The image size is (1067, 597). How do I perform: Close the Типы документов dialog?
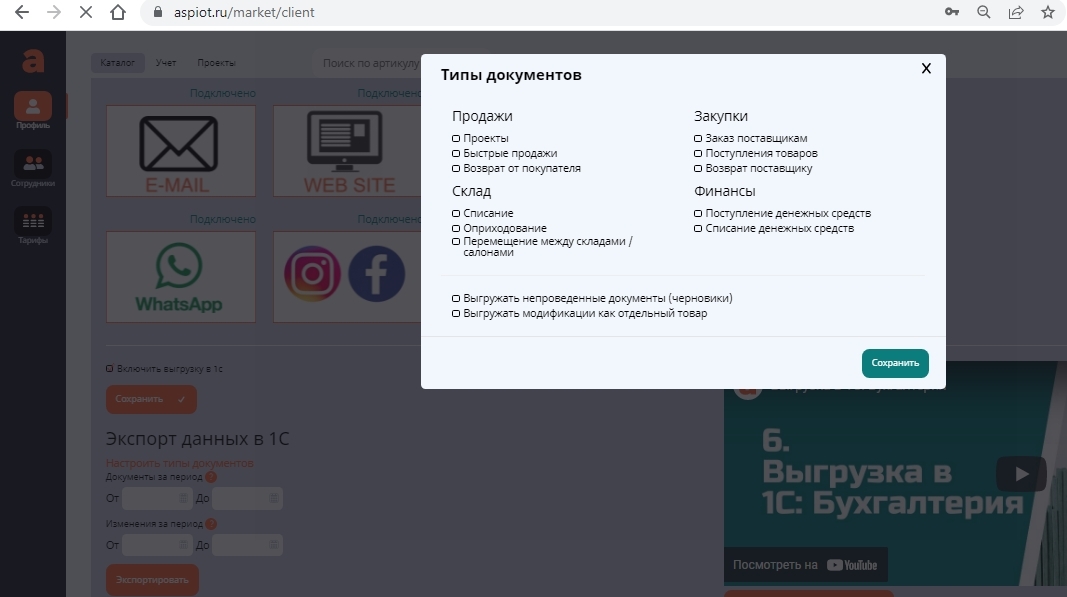tap(926, 68)
